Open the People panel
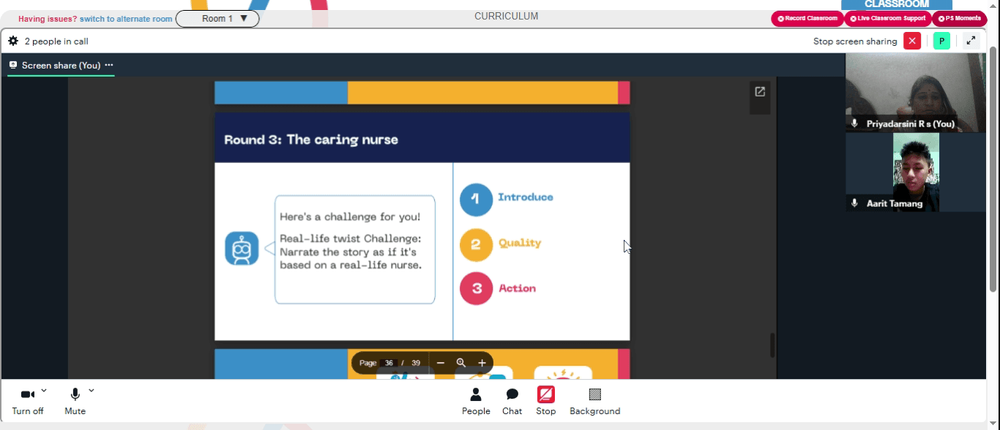The height and width of the screenshot is (430, 1000). click(x=476, y=402)
